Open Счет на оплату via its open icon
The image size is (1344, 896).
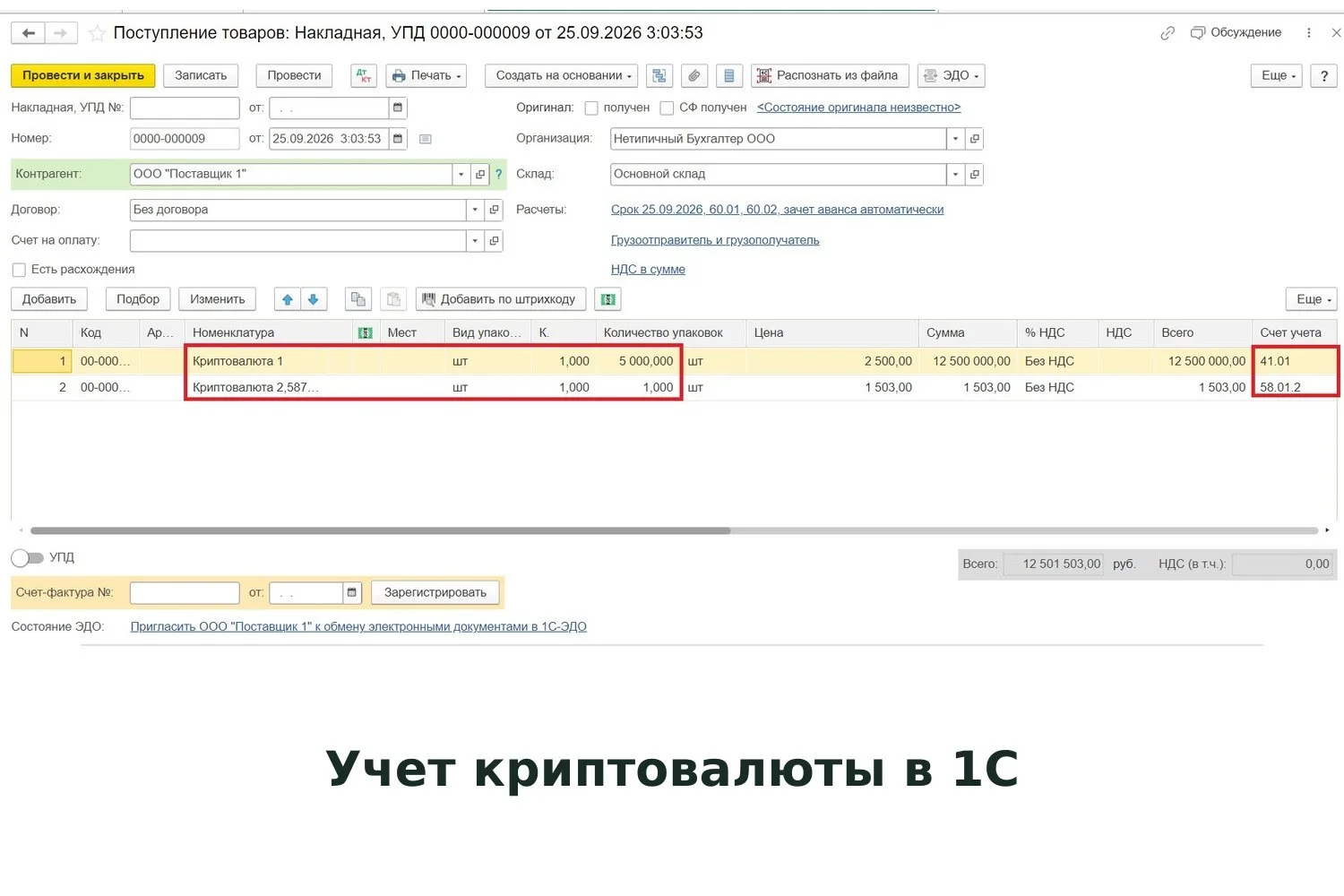coord(494,241)
